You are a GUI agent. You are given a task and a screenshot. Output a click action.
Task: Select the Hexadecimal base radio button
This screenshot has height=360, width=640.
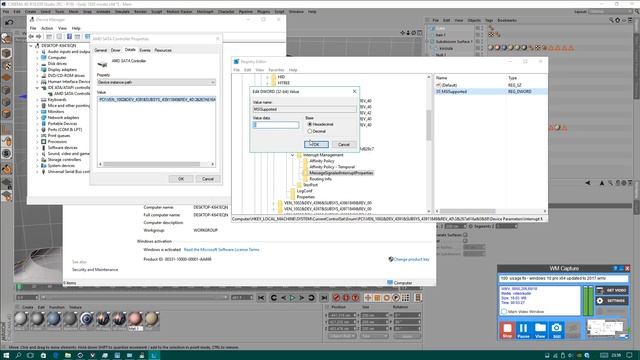[310, 124]
